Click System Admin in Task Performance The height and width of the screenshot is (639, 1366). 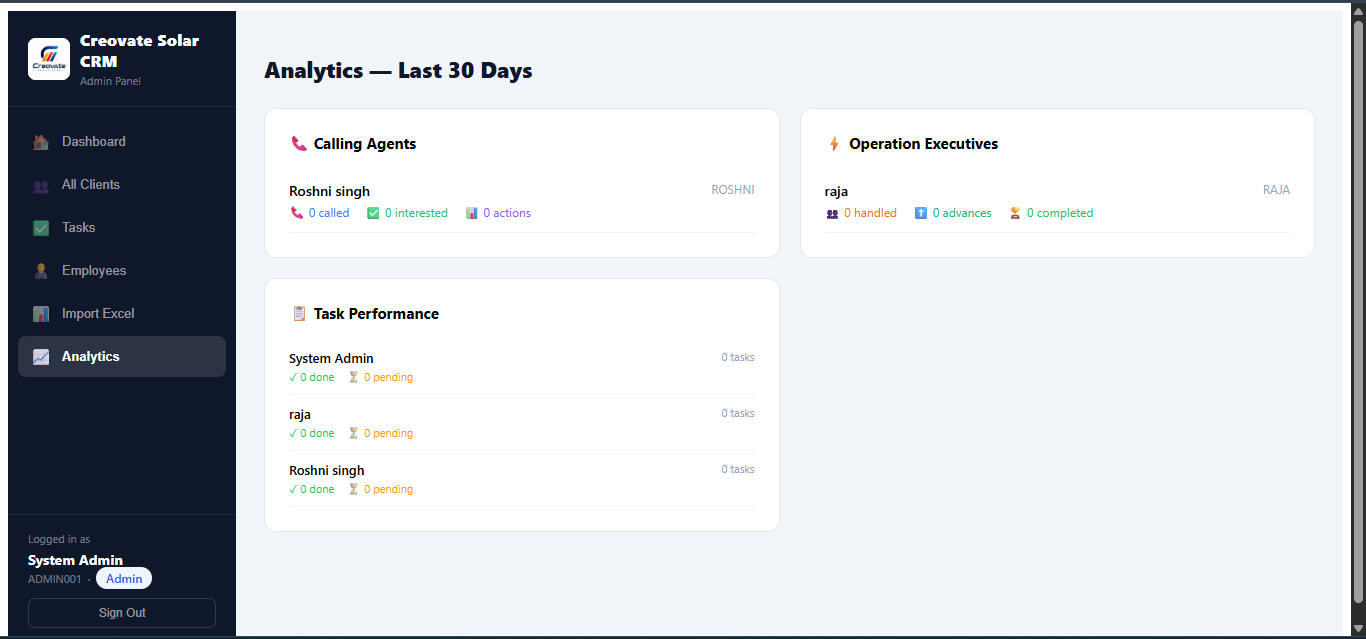(331, 359)
